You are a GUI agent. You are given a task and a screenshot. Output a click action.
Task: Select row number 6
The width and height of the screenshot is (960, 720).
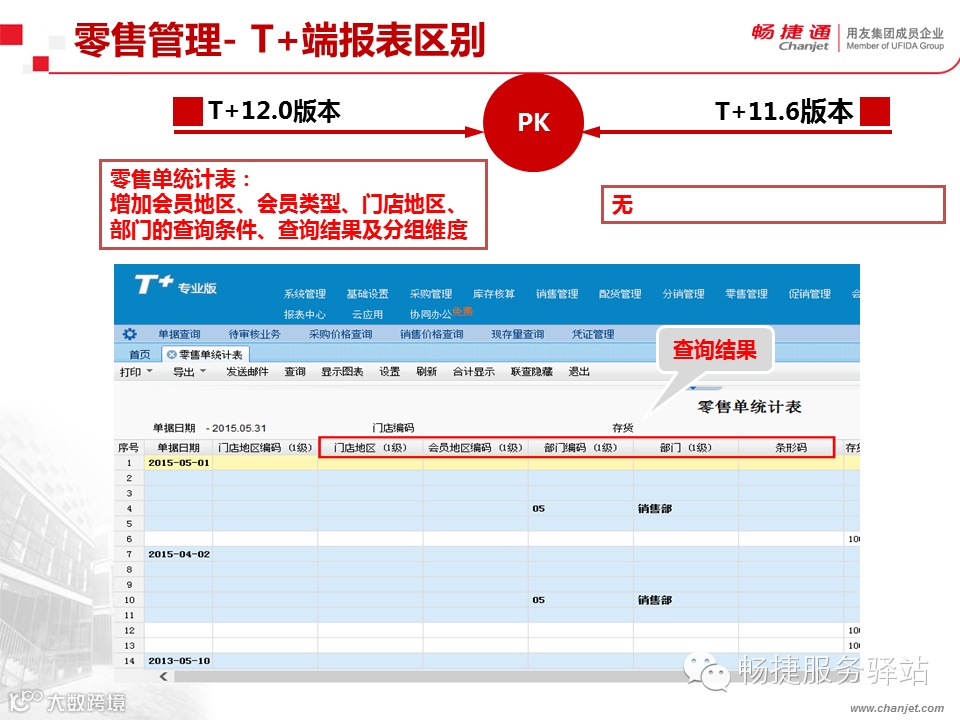point(129,539)
